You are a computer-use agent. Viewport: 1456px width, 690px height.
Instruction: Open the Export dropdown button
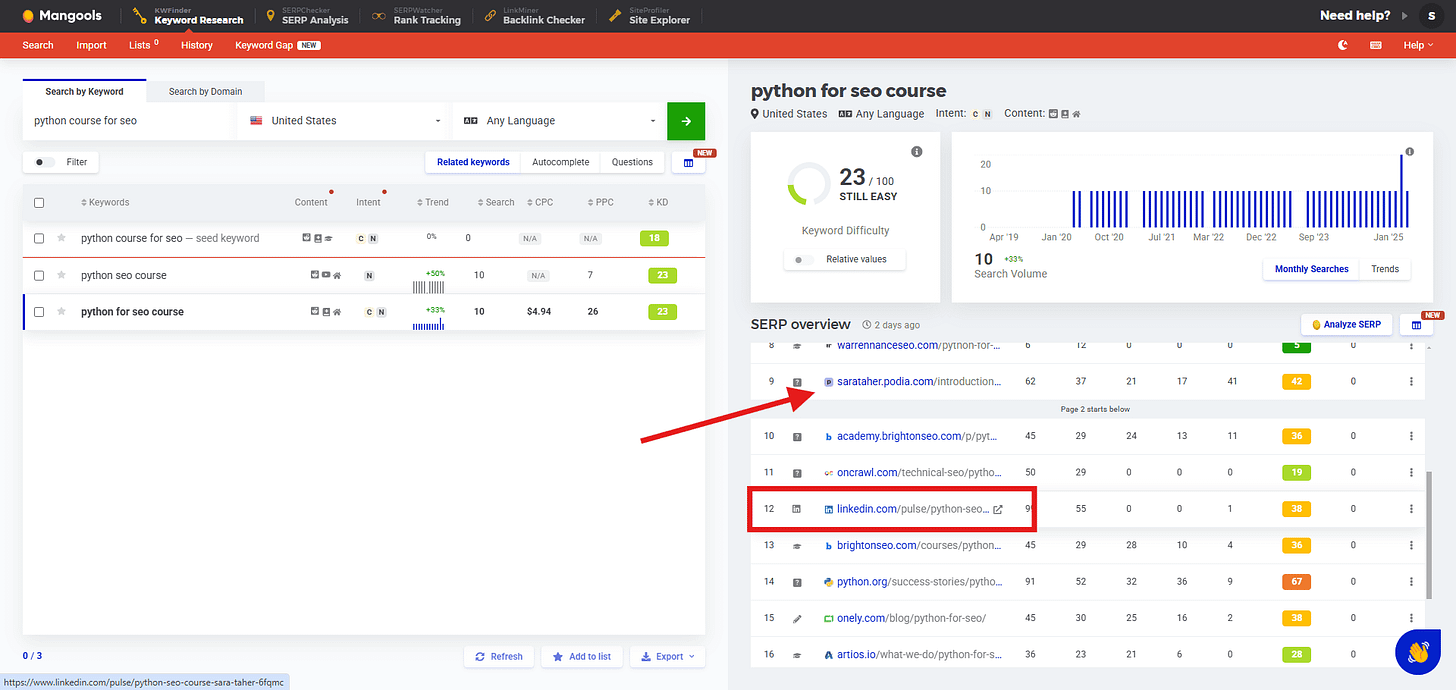click(667, 656)
